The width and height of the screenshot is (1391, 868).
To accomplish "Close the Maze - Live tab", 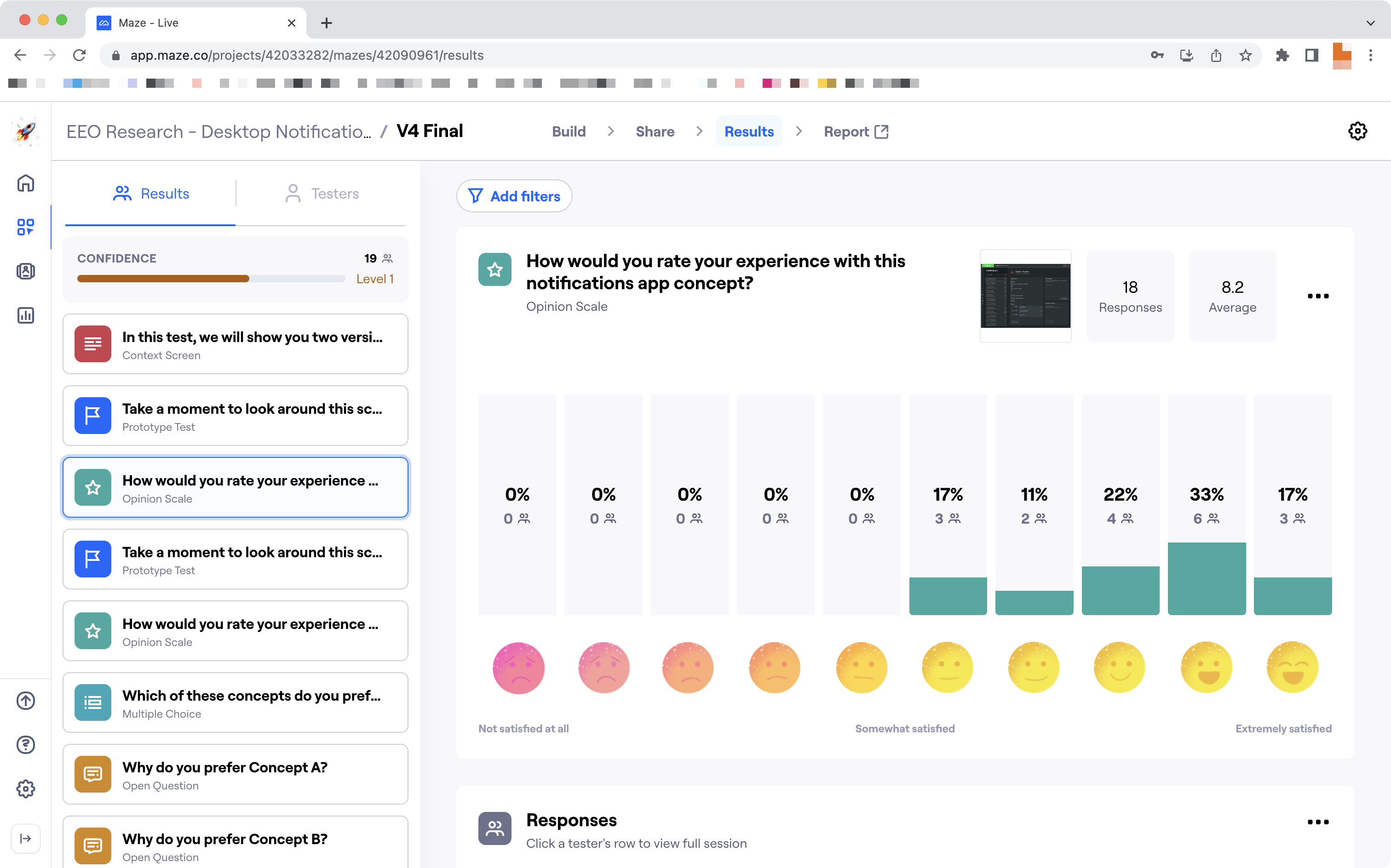I will click(291, 23).
